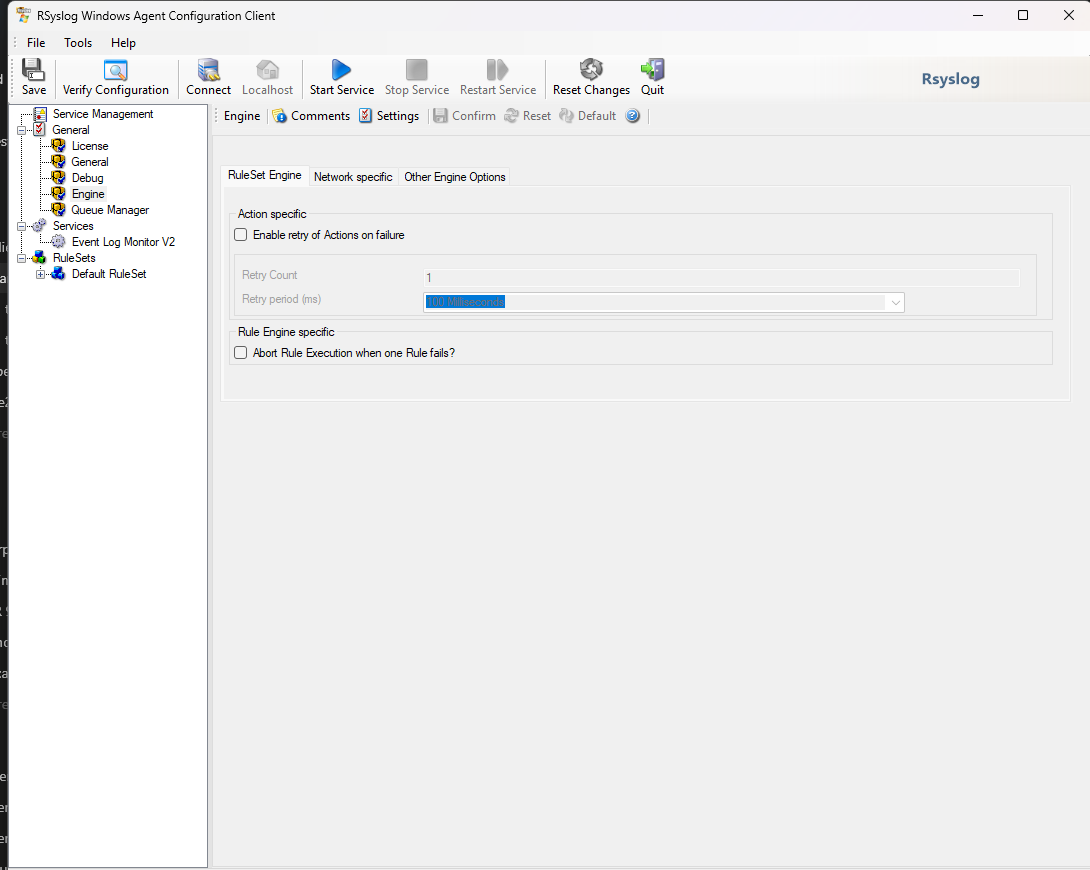
Task: Click the Start Service play icon
Action: tap(341, 69)
